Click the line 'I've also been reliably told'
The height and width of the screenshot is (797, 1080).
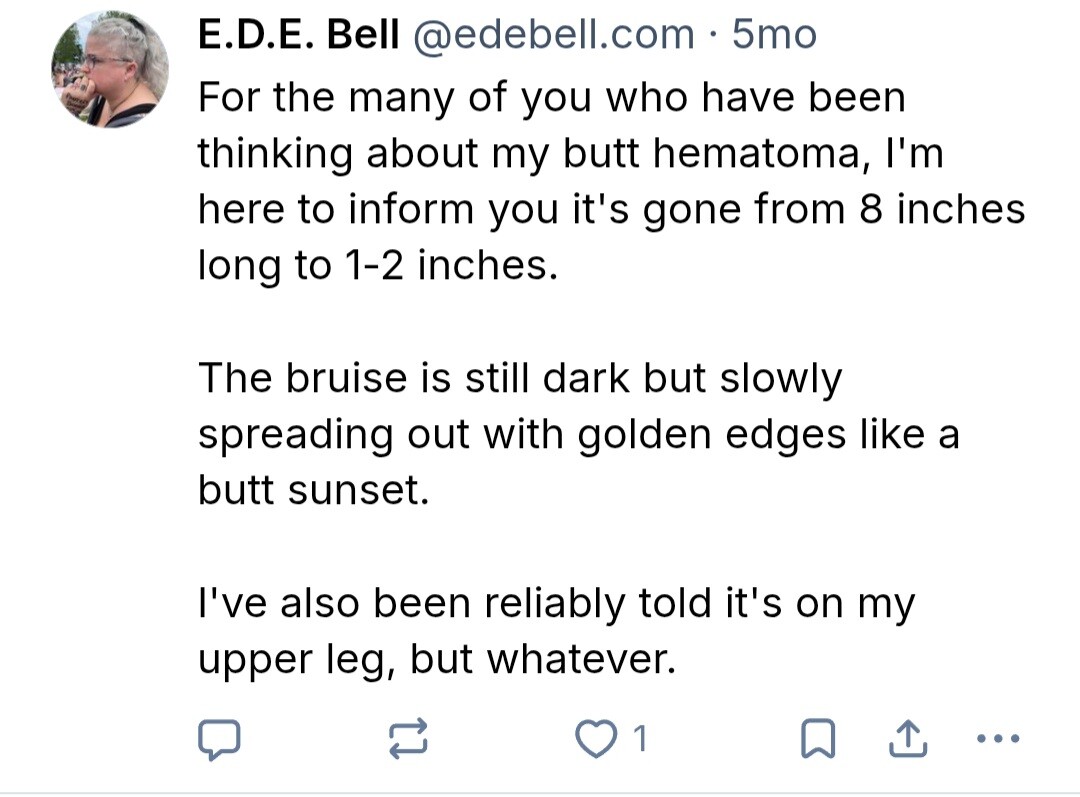556,603
